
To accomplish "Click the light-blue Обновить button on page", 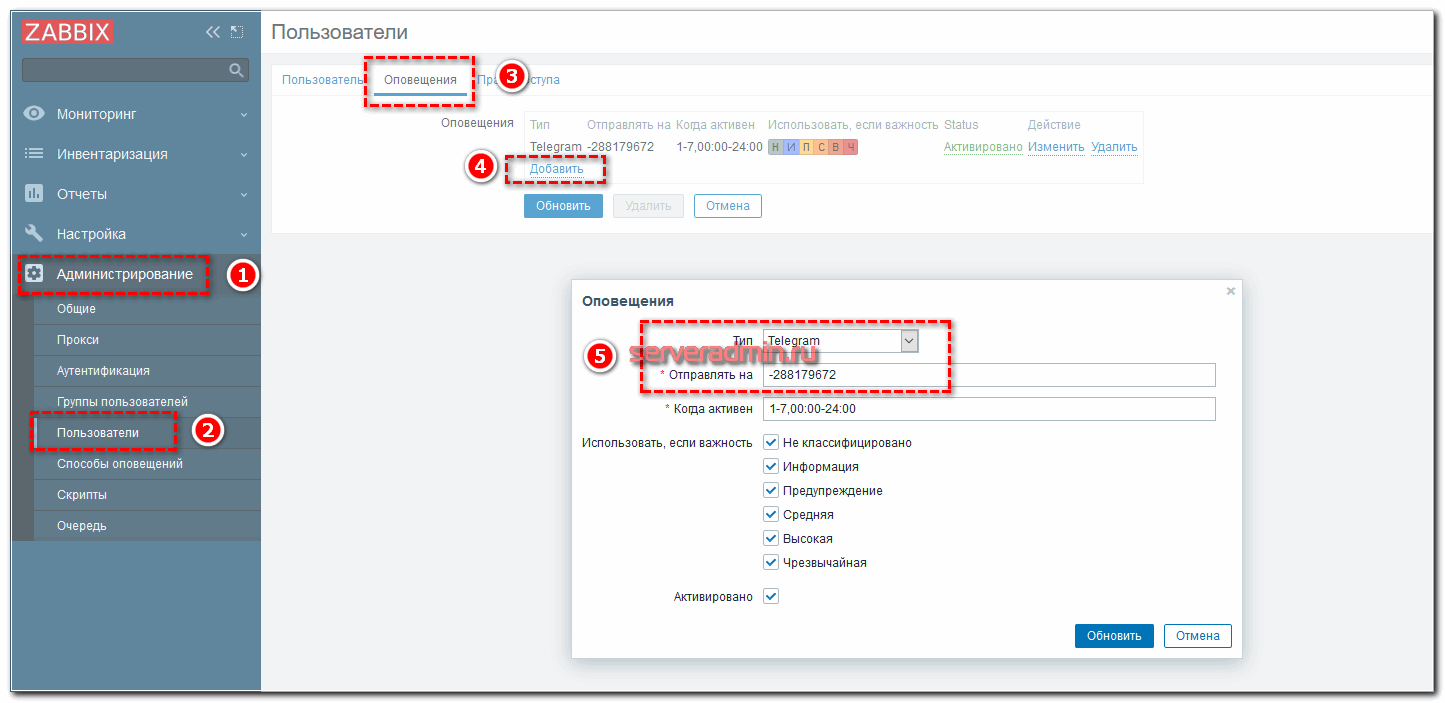I will click(x=563, y=206).
